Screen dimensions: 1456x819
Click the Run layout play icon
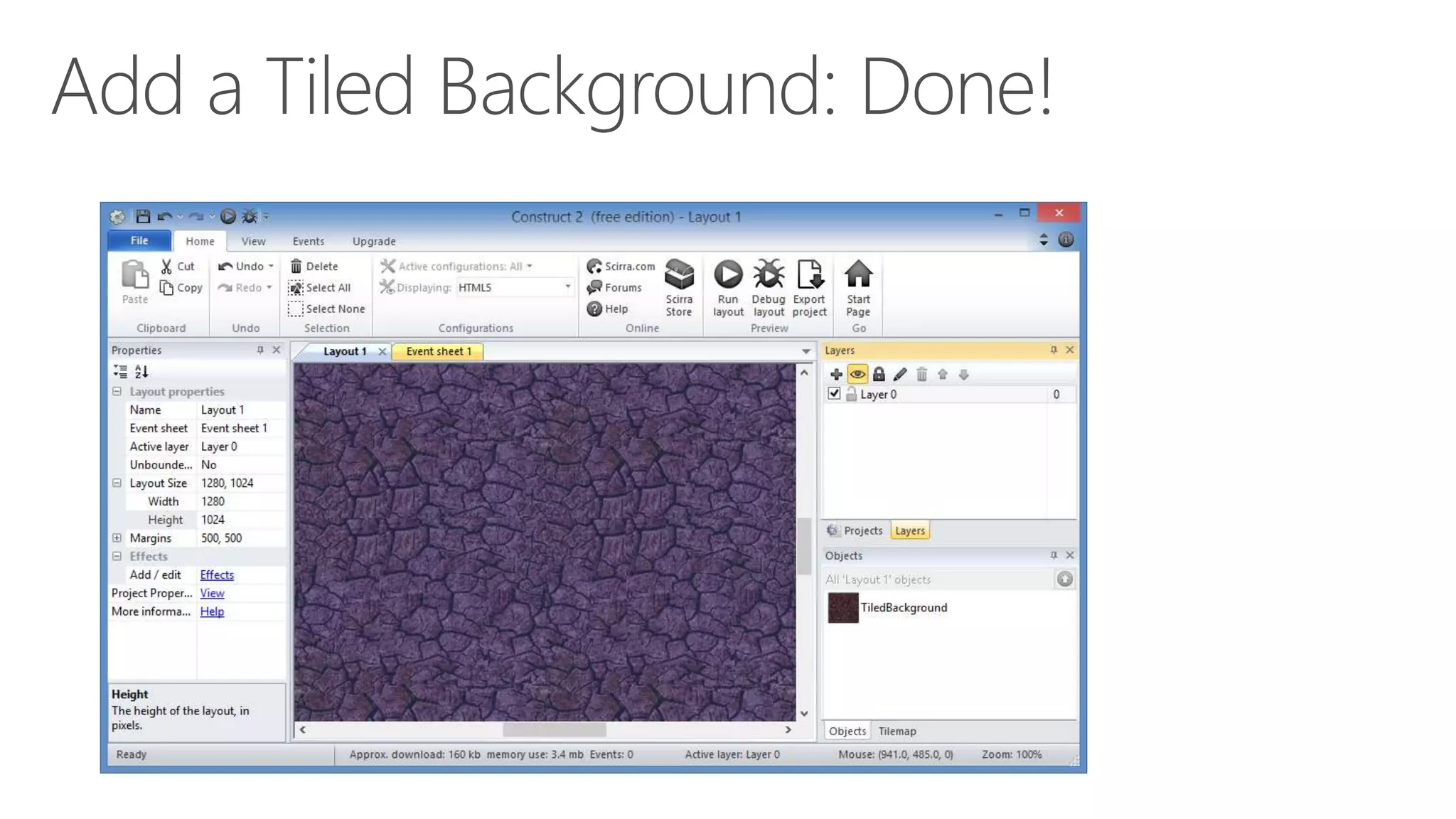[x=728, y=275]
